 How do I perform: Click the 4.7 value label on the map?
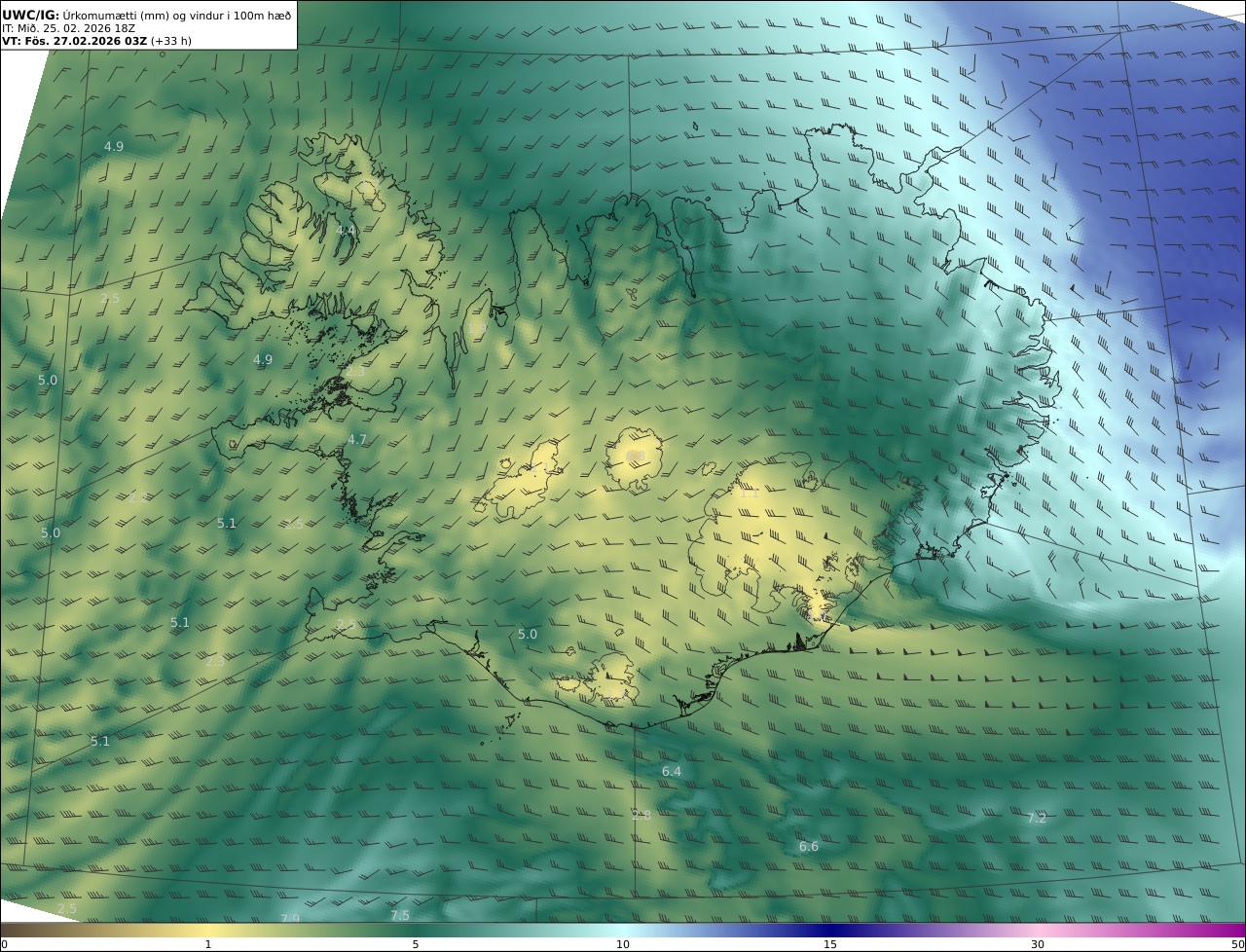[357, 440]
